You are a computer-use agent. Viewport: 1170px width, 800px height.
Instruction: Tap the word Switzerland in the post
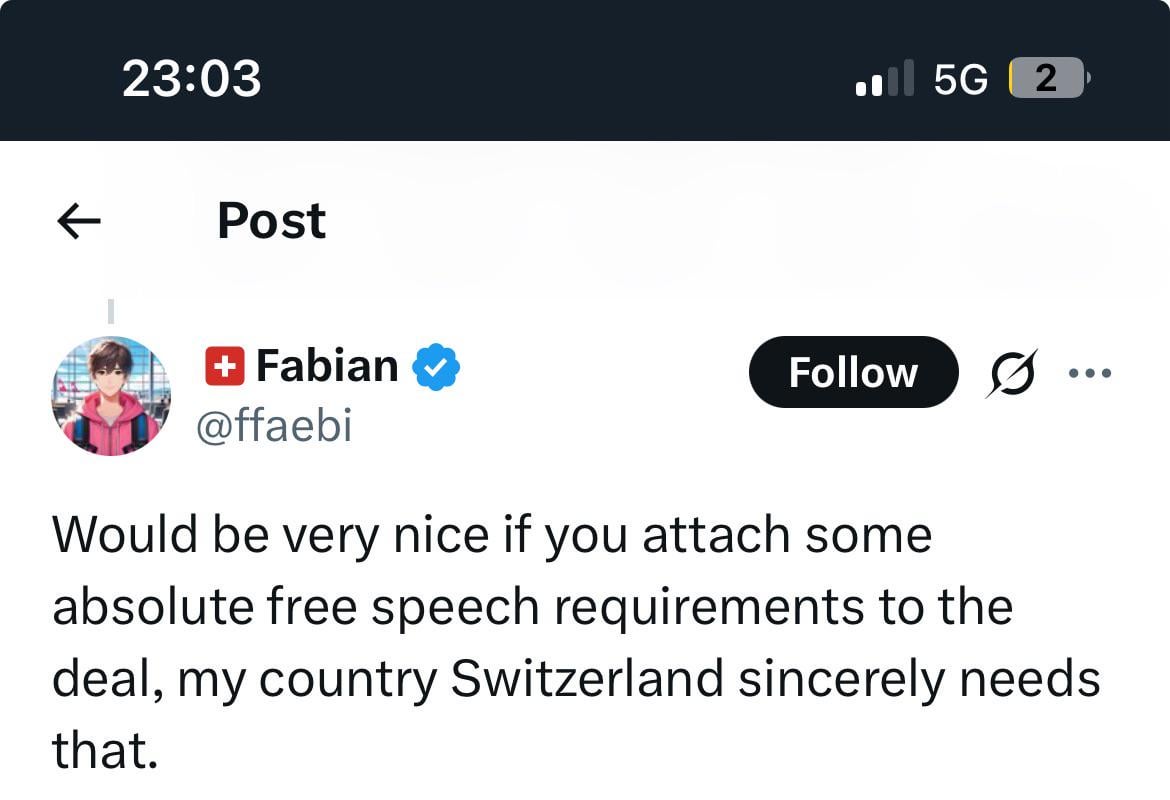[x=587, y=678]
